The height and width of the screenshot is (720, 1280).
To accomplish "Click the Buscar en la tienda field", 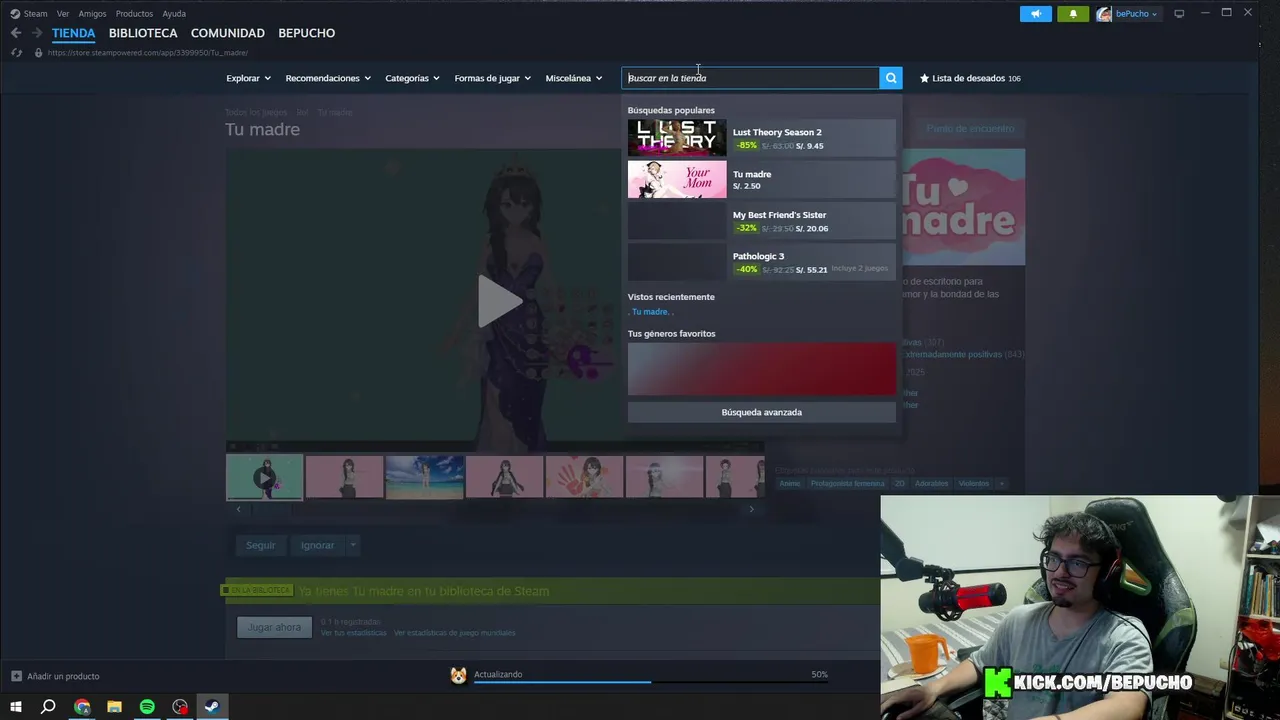I will (x=750, y=78).
